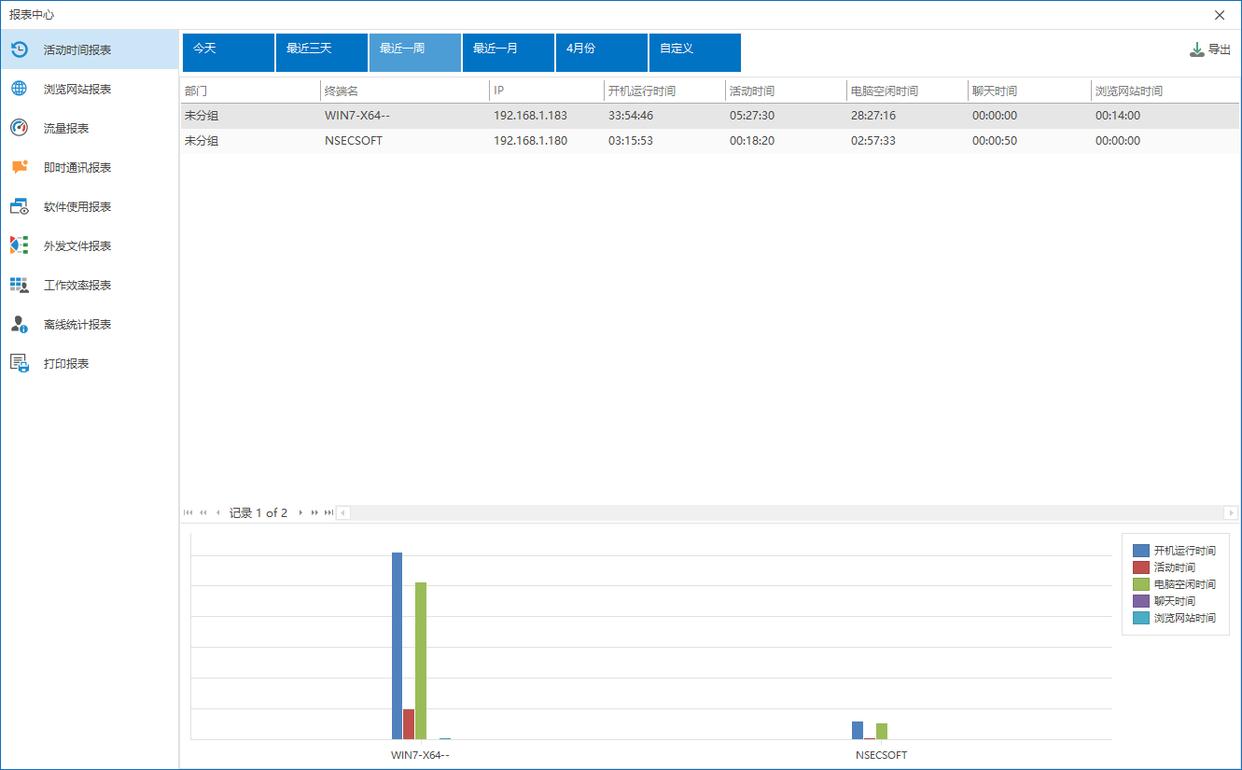1242x770 pixels.
Task: Click the outgoing file report icon
Action: click(19, 246)
